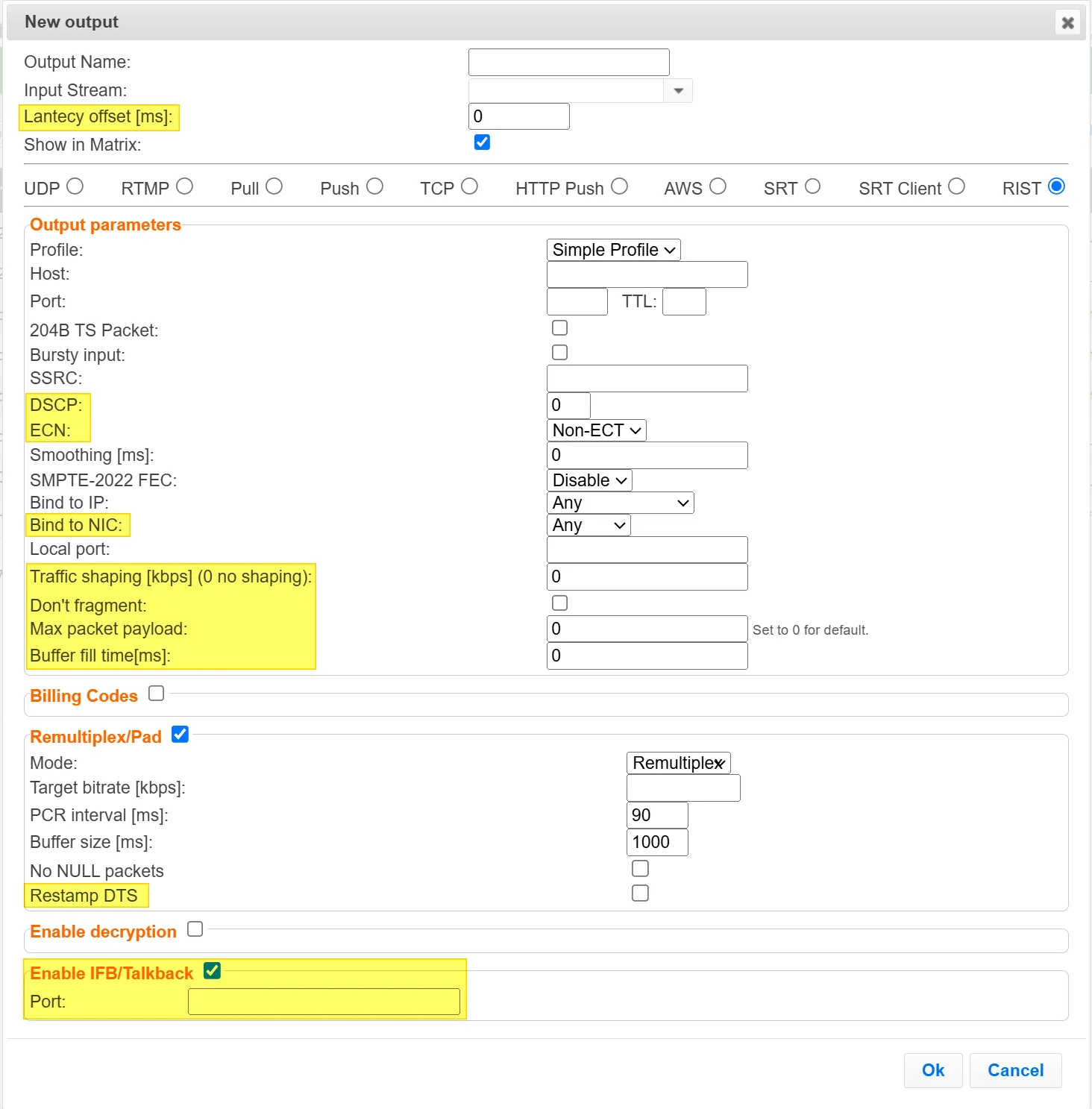The height and width of the screenshot is (1109, 1092).
Task: Click the IFB/Talkback Port field
Action: pyautogui.click(x=324, y=1002)
